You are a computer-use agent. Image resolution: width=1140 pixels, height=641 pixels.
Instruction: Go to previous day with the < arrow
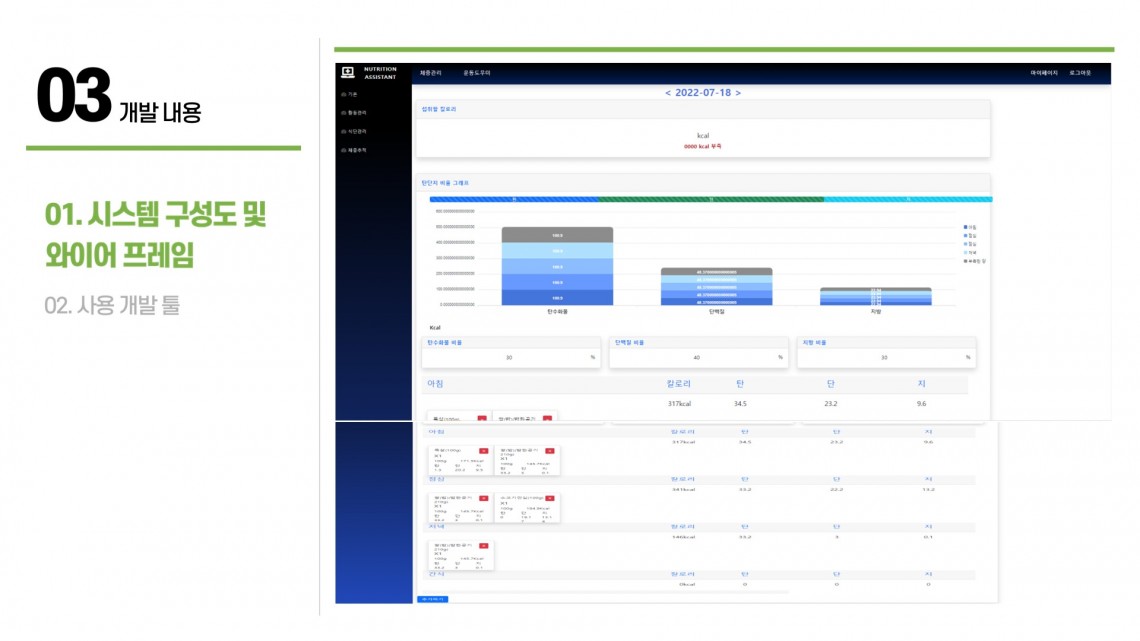point(667,93)
